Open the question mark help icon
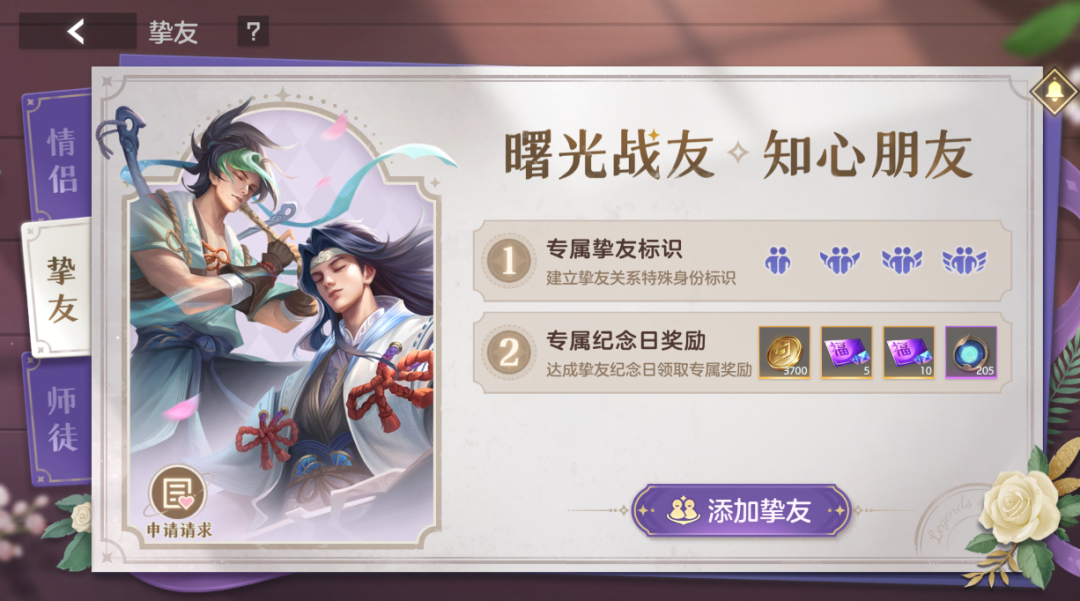Screen dimensions: 1080x601 [x=253, y=31]
